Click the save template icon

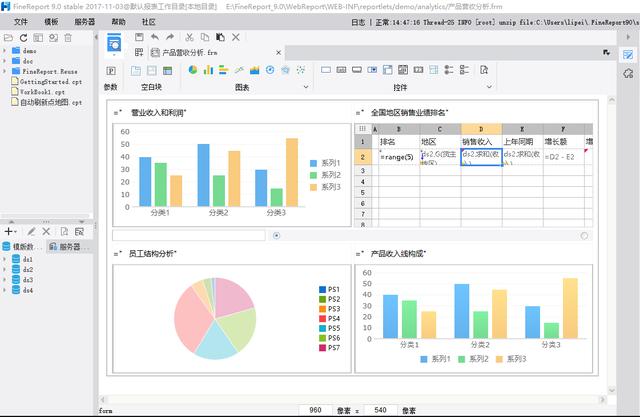click(x=139, y=37)
